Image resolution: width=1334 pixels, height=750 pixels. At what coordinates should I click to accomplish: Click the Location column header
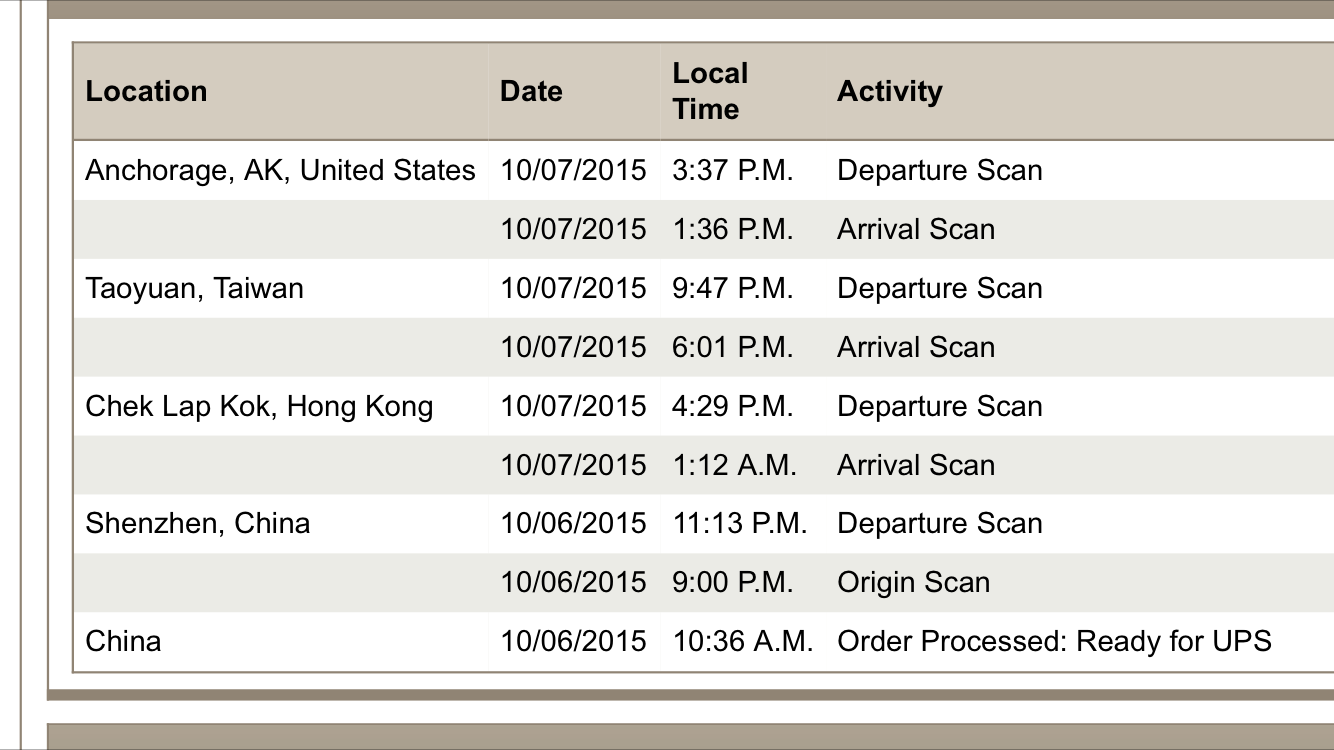click(x=146, y=91)
